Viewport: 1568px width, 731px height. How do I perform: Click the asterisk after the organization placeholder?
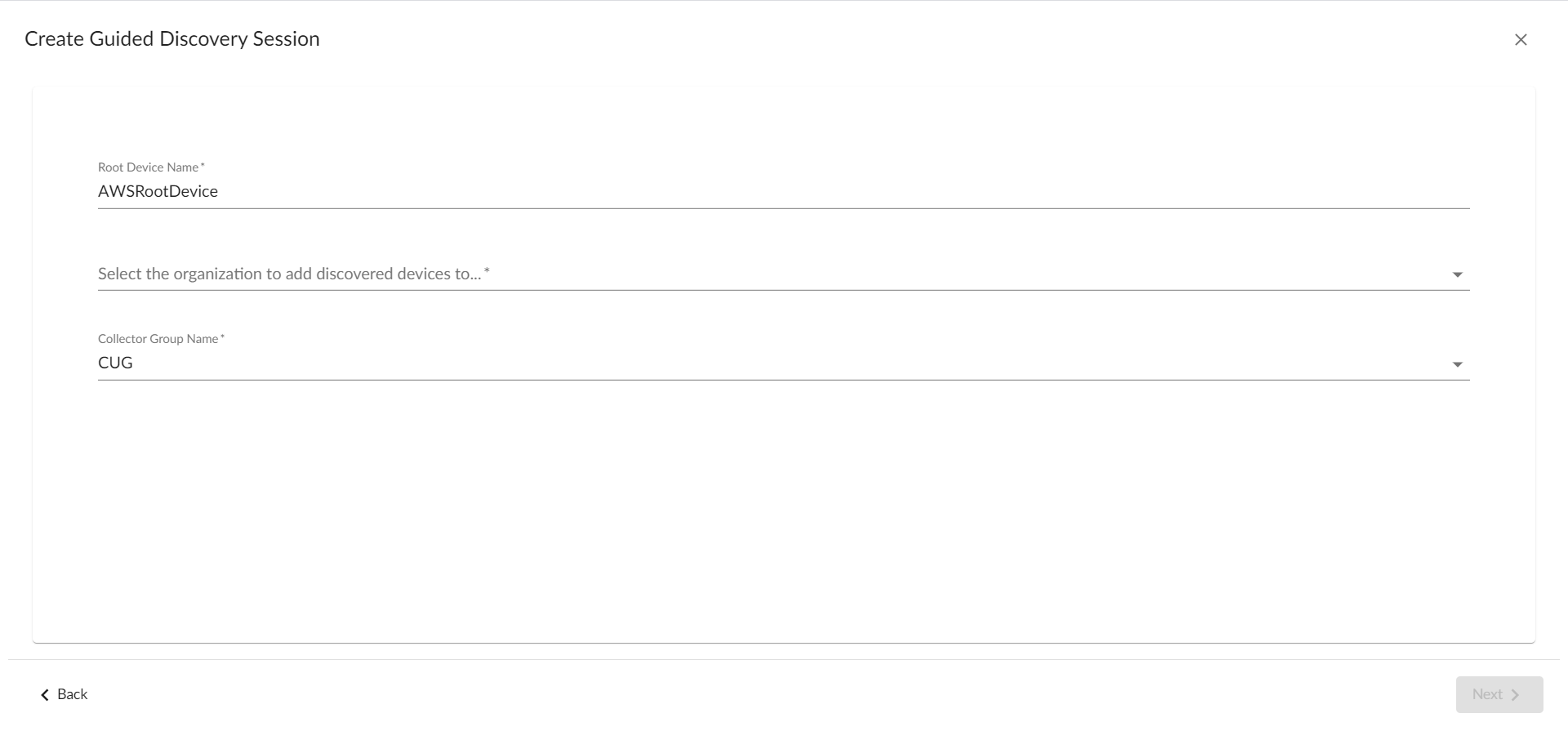[487, 271]
